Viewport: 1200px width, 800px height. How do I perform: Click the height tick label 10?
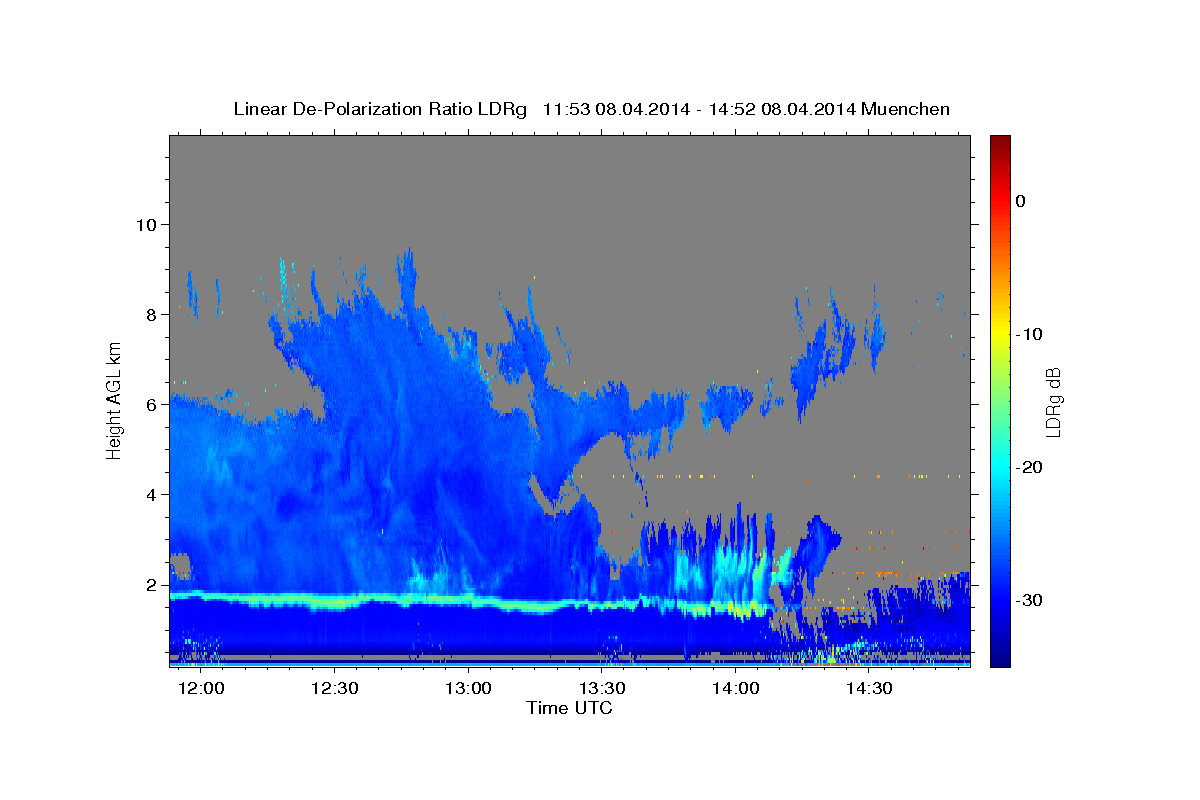tap(145, 224)
